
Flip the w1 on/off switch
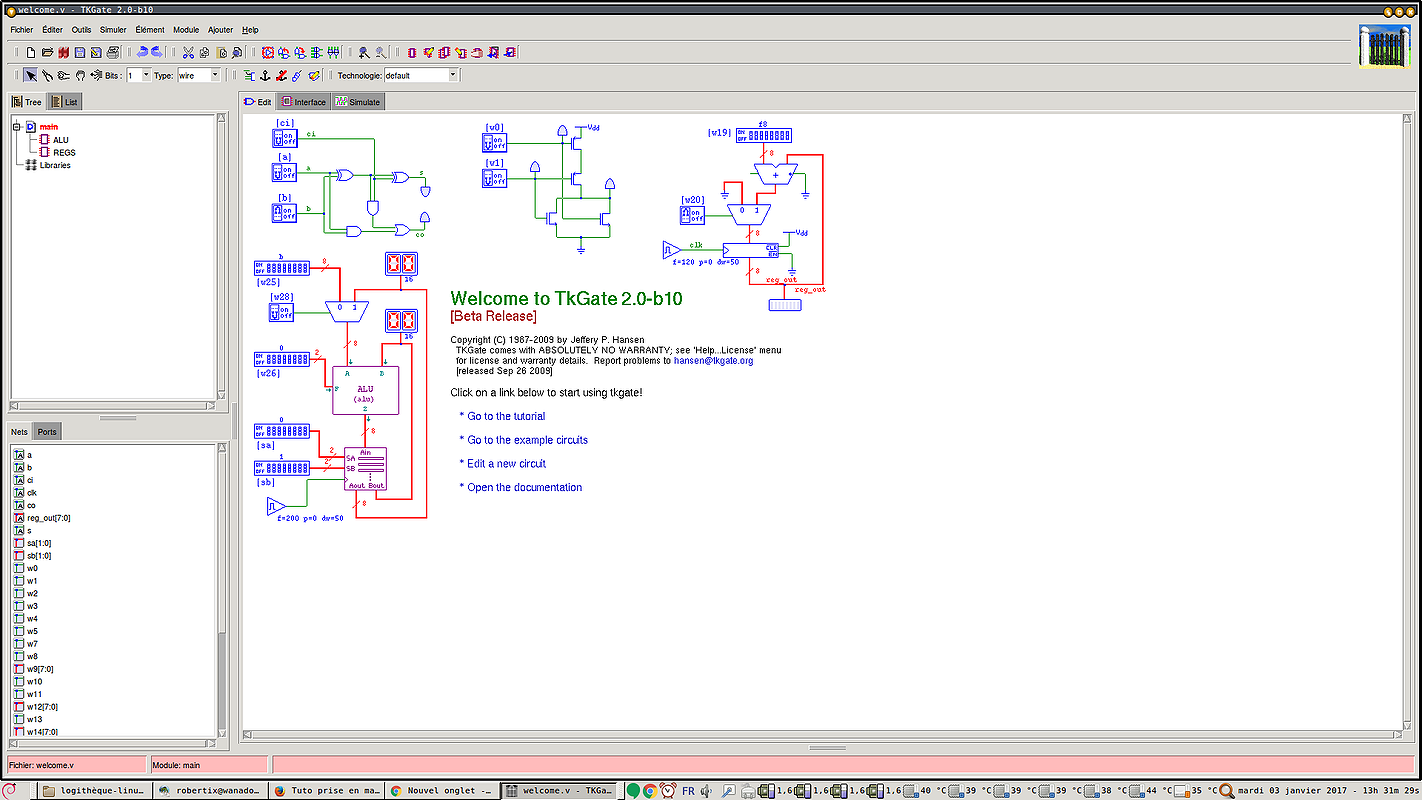[x=494, y=177]
